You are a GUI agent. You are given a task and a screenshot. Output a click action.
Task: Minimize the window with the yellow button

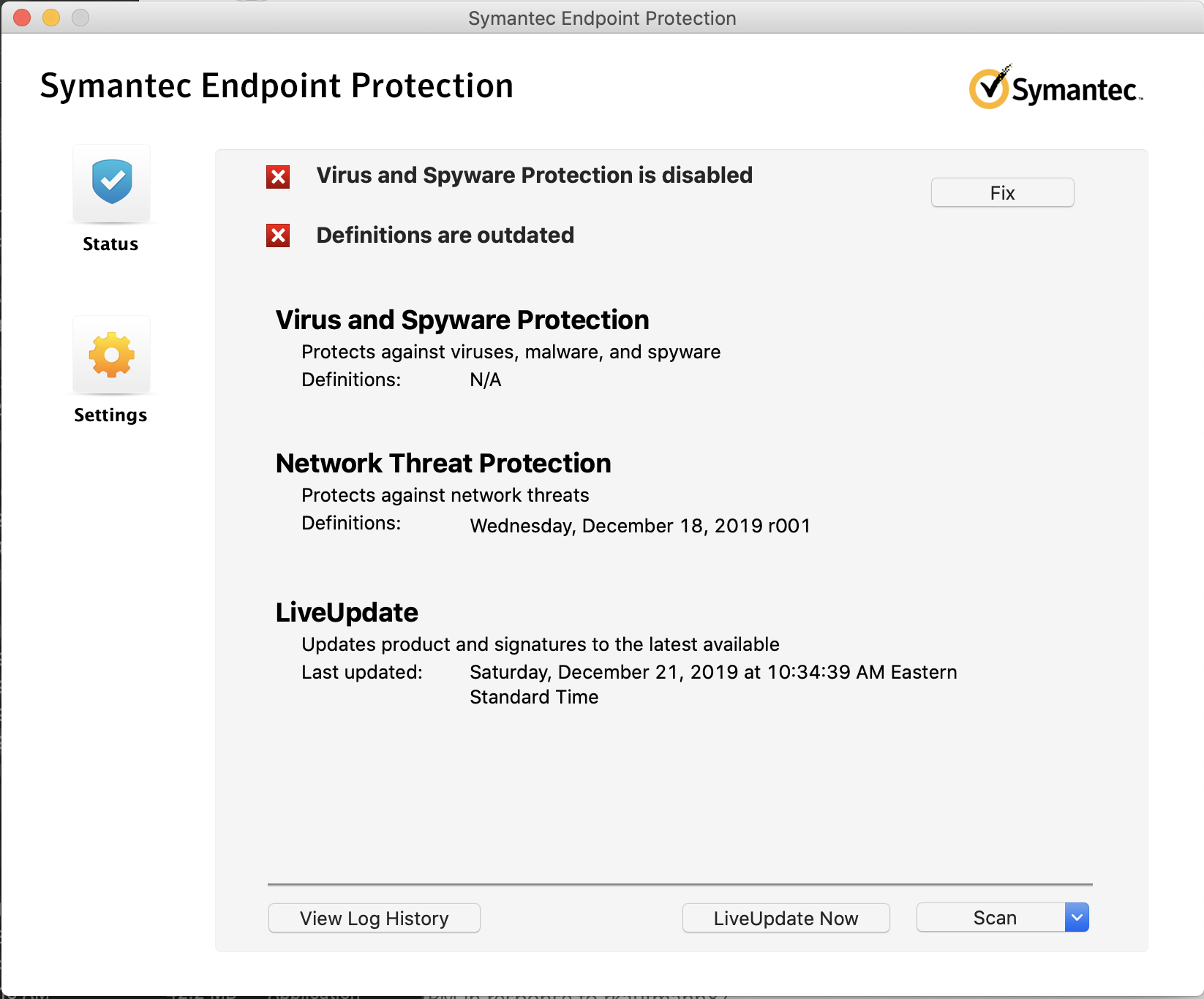coord(51,18)
